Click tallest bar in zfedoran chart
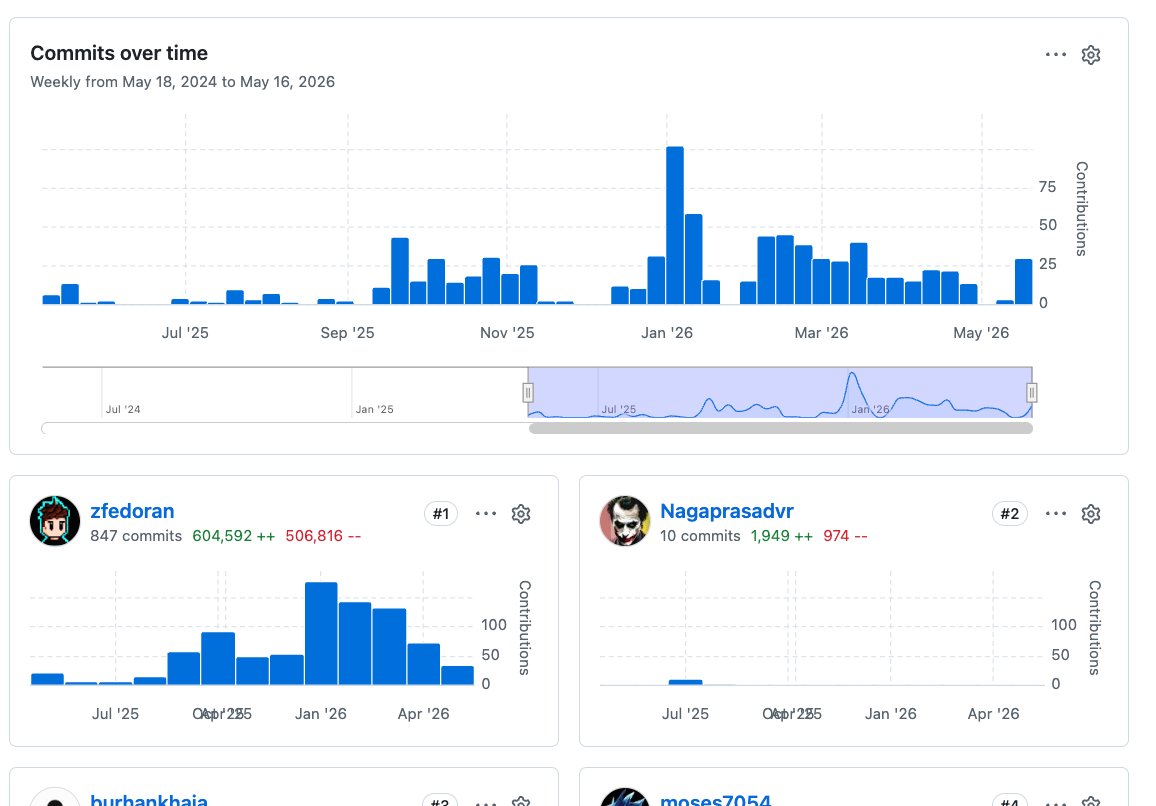 tap(321, 633)
